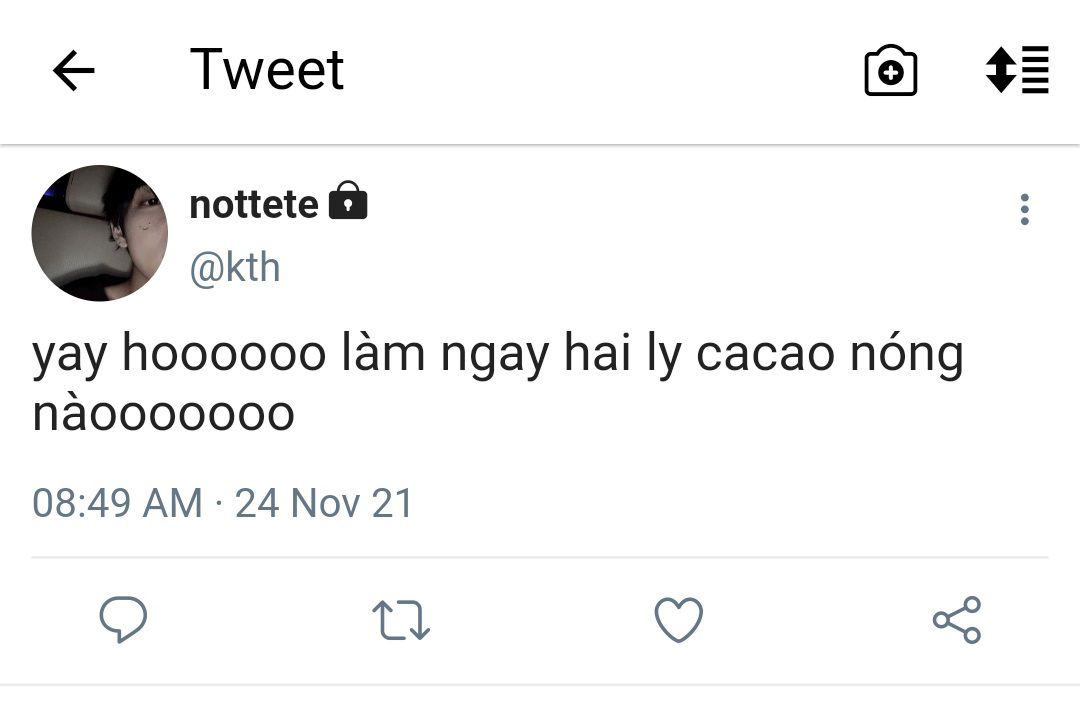
Task: Click the 24 Nov 21 date
Action: [324, 502]
